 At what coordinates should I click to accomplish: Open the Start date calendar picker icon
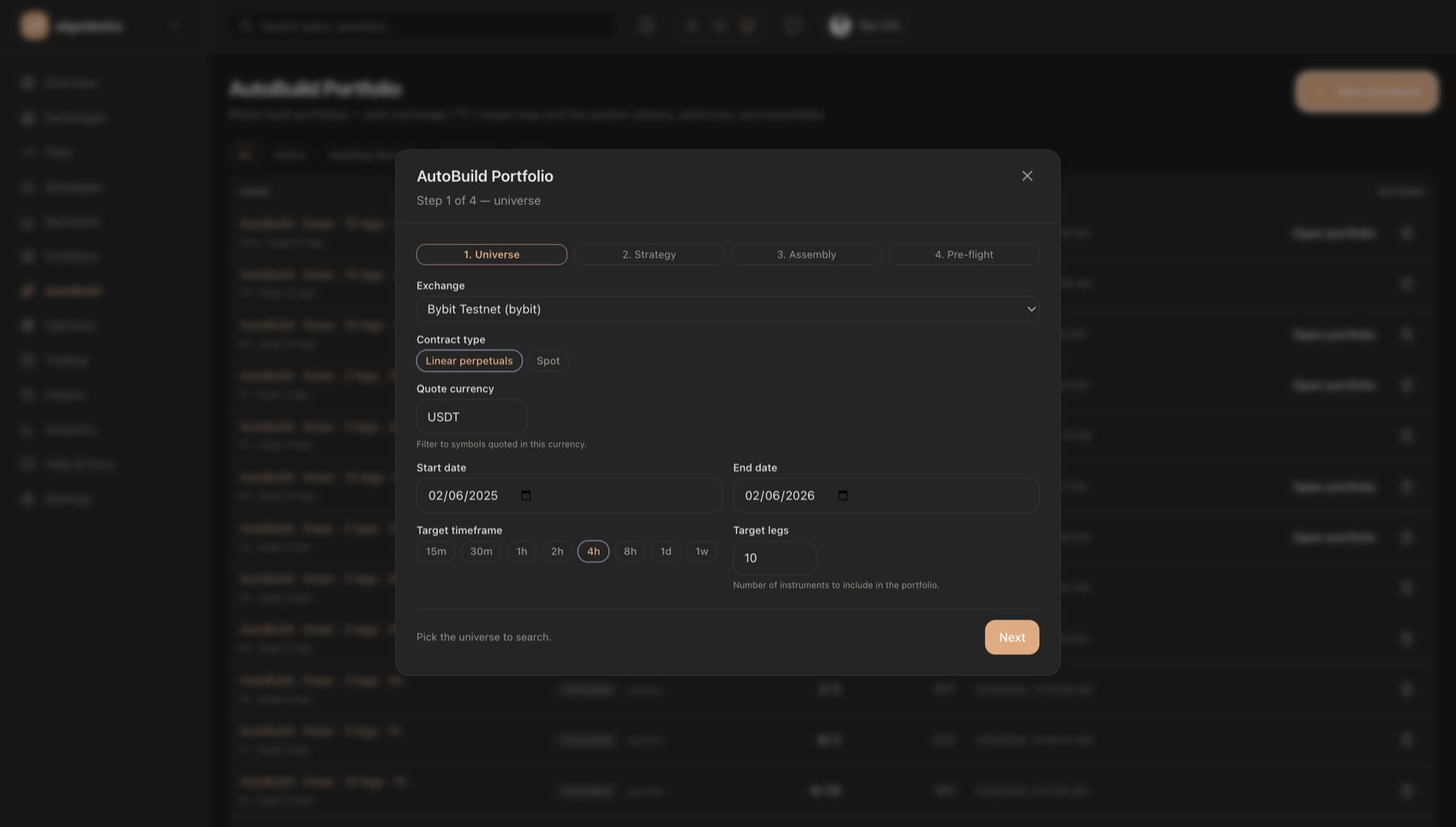pos(526,495)
